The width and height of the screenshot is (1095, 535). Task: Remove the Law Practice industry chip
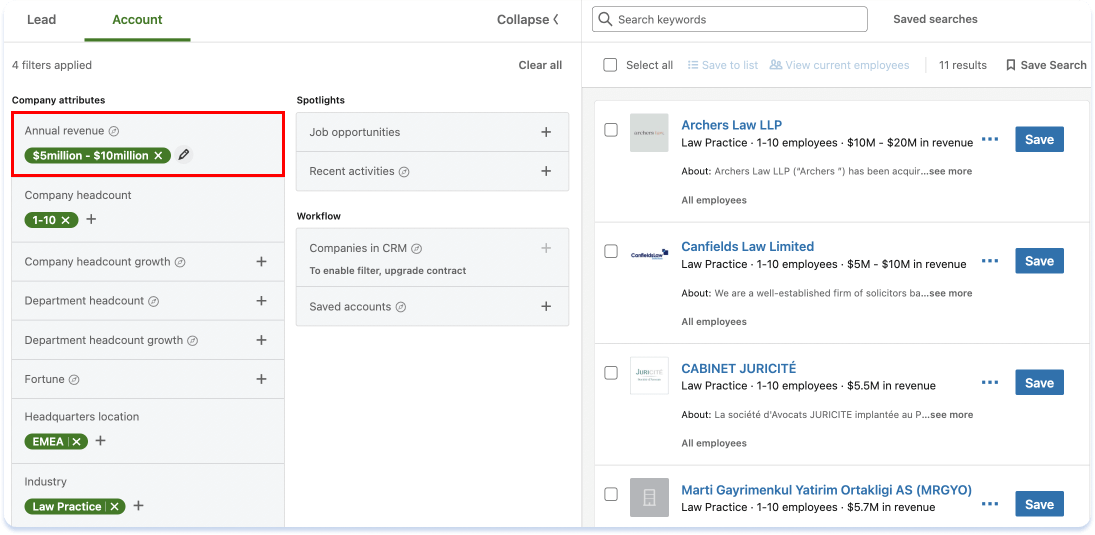click(115, 506)
